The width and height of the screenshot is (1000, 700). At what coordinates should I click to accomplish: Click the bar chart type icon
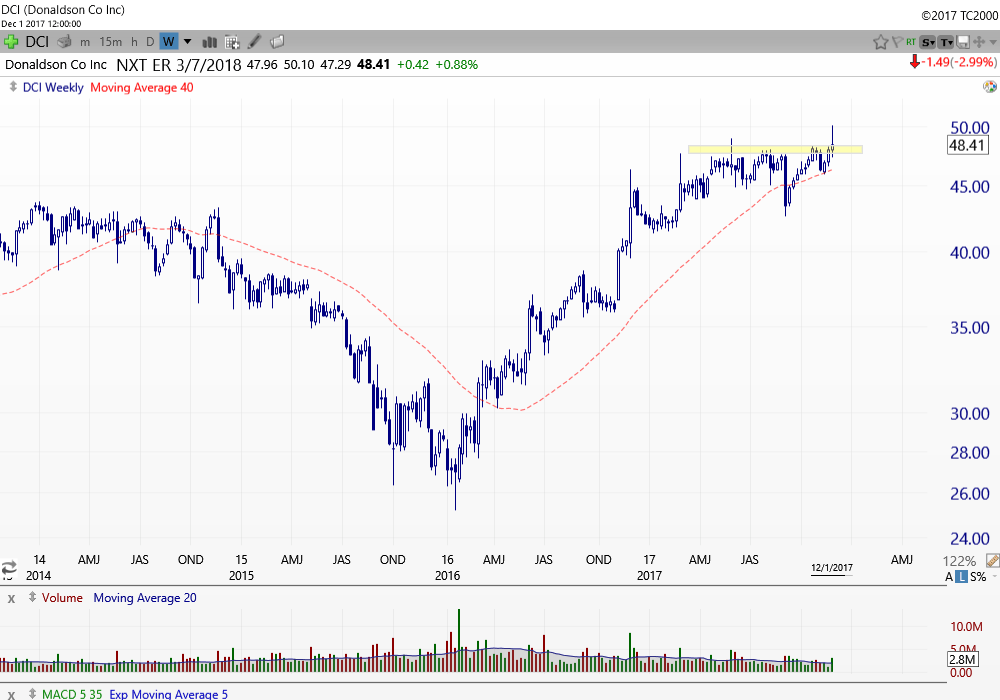point(210,41)
